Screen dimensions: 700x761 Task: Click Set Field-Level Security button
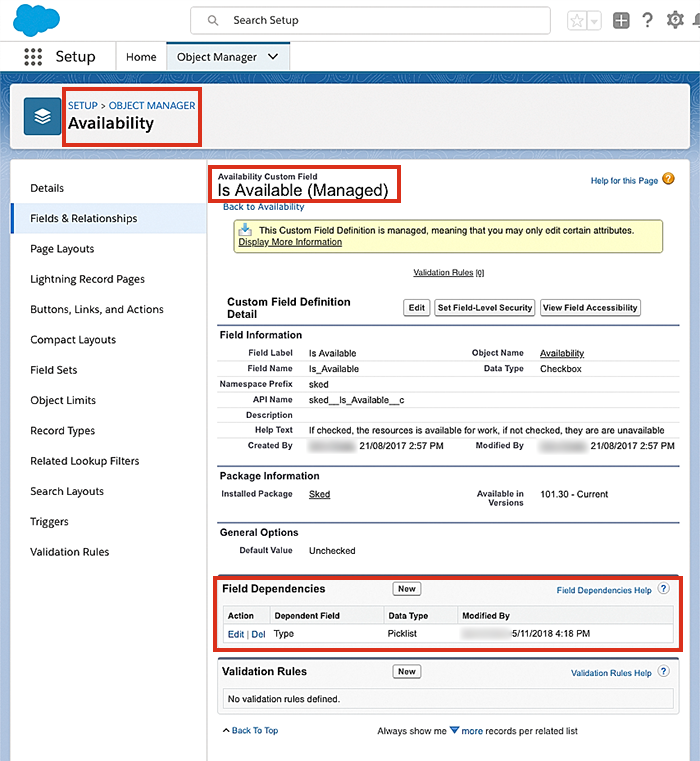coord(485,308)
